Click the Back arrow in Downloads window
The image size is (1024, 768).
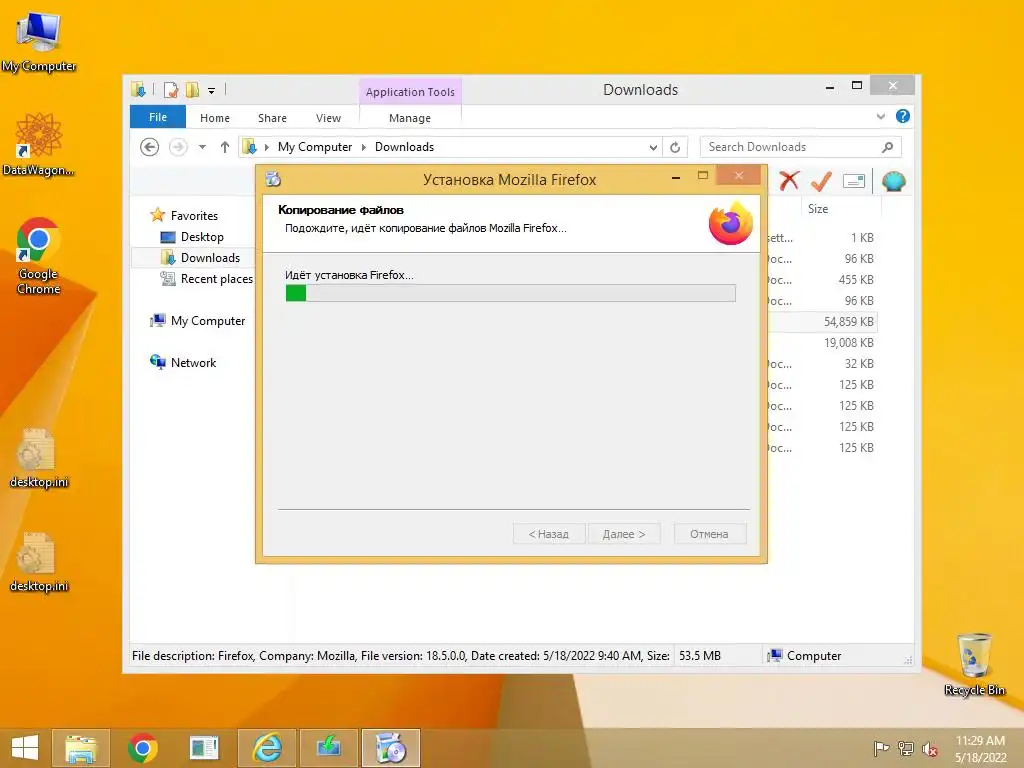[150, 147]
